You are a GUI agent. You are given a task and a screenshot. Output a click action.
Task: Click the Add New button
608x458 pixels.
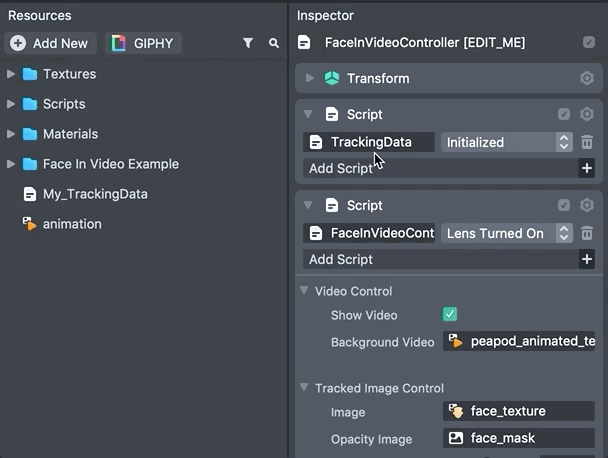50,44
